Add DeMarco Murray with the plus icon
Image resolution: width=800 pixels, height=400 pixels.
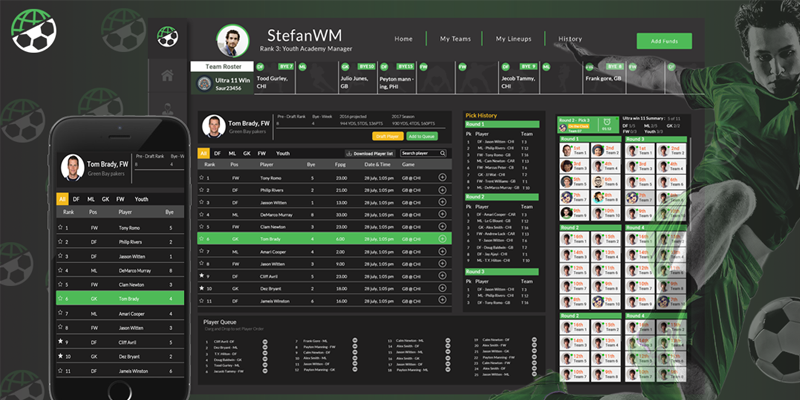click(x=442, y=214)
